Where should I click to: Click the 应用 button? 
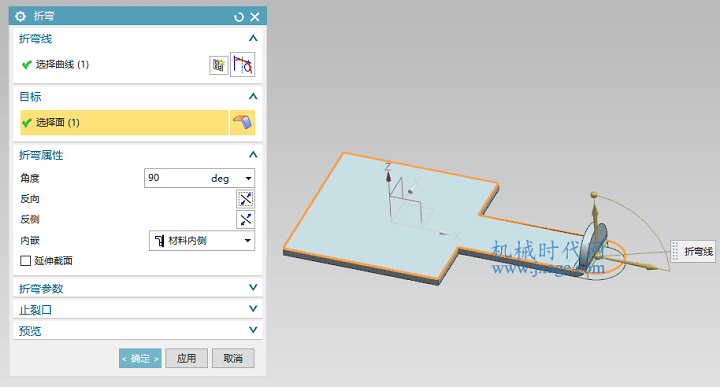(186, 358)
